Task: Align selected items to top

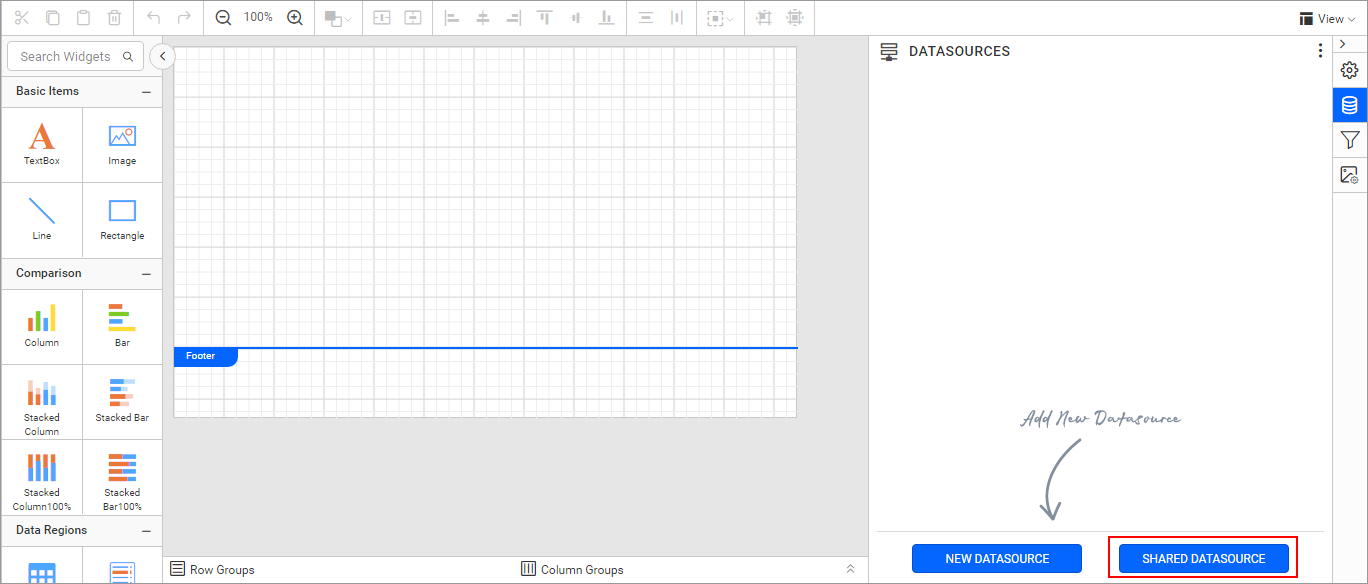Action: coord(544,18)
